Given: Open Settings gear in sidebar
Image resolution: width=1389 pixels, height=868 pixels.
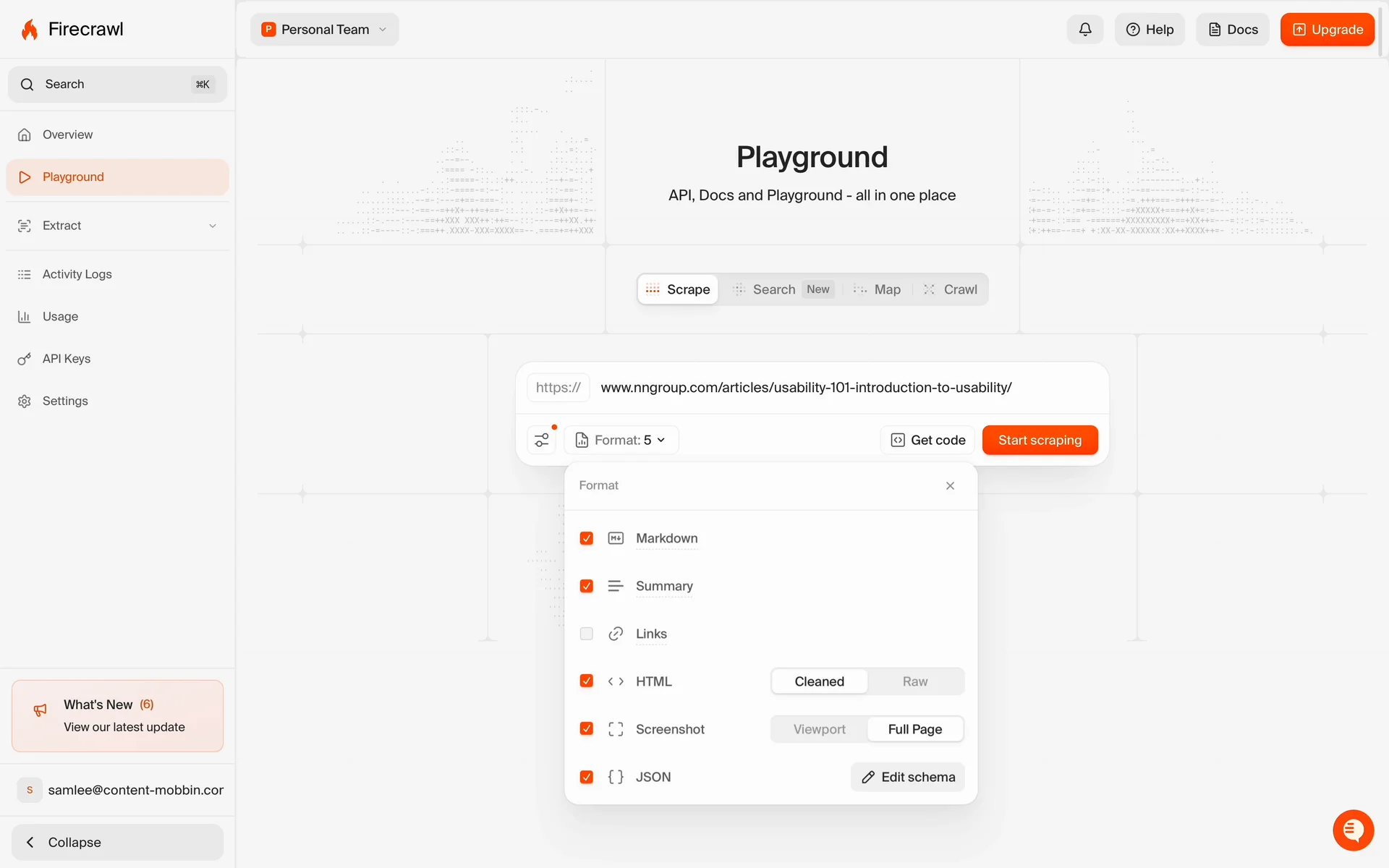Looking at the screenshot, I should (x=64, y=401).
